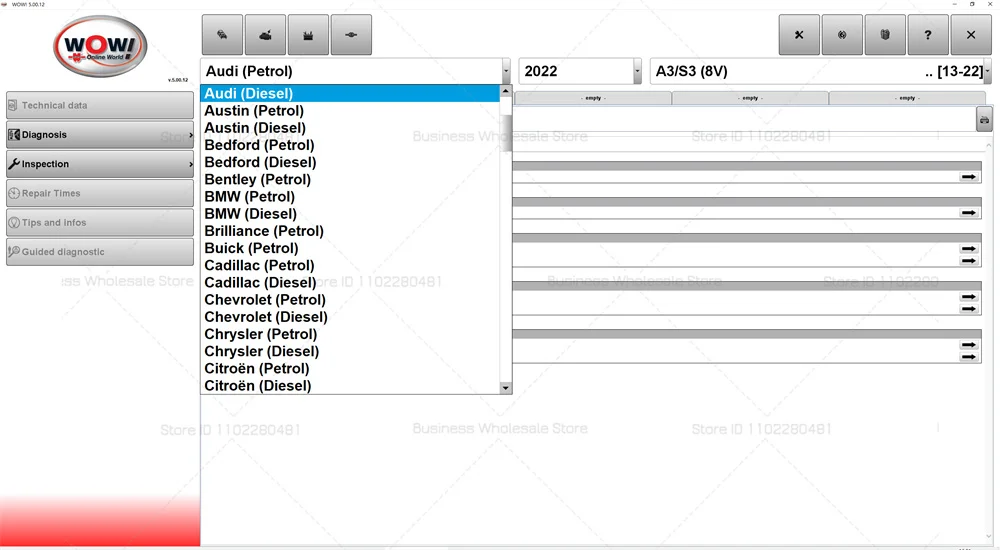Viewport: 1000px width, 550px height.
Task: Open help with the question mark button
Action: coord(927,35)
